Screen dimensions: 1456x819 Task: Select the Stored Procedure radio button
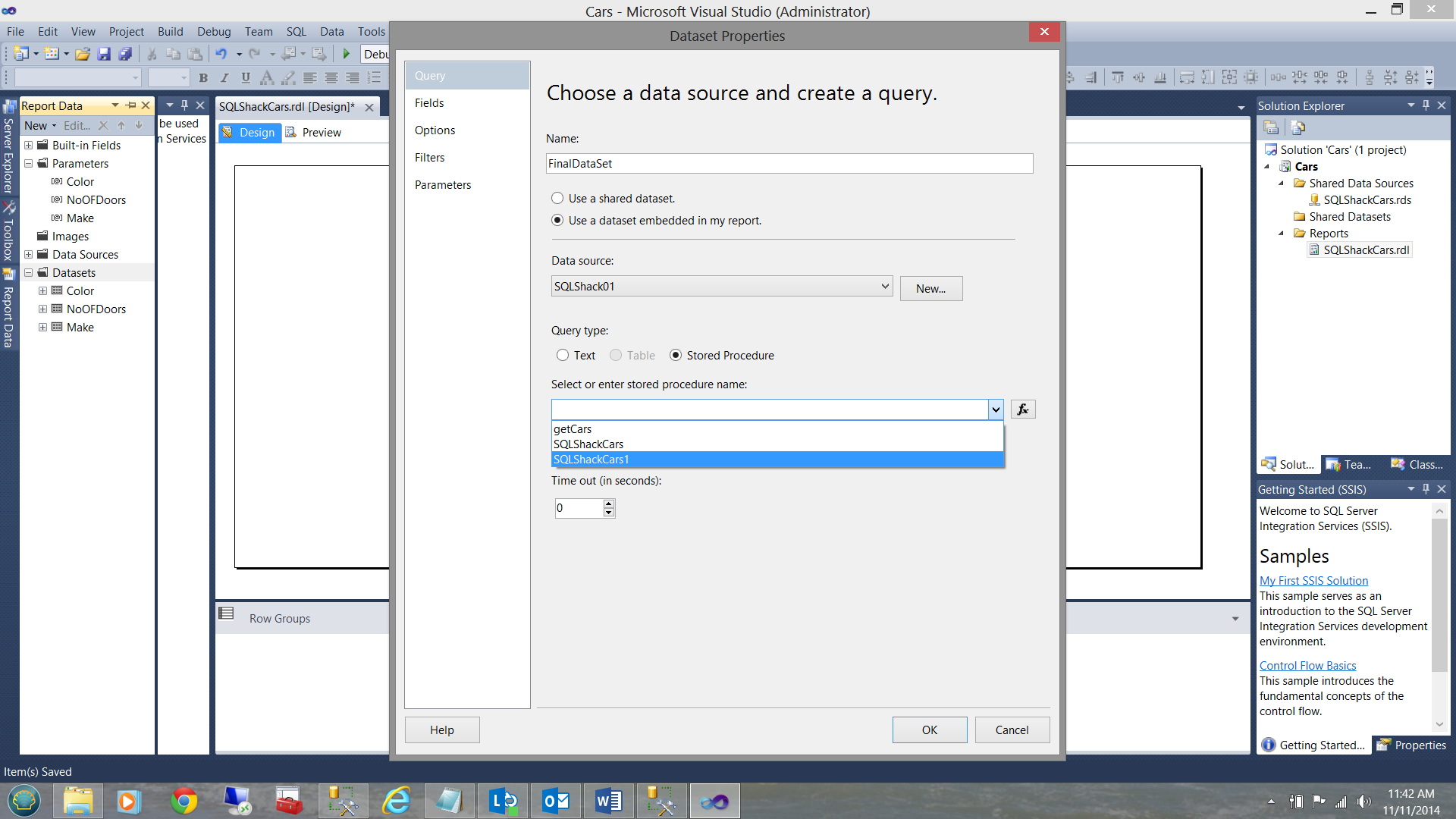click(x=676, y=355)
